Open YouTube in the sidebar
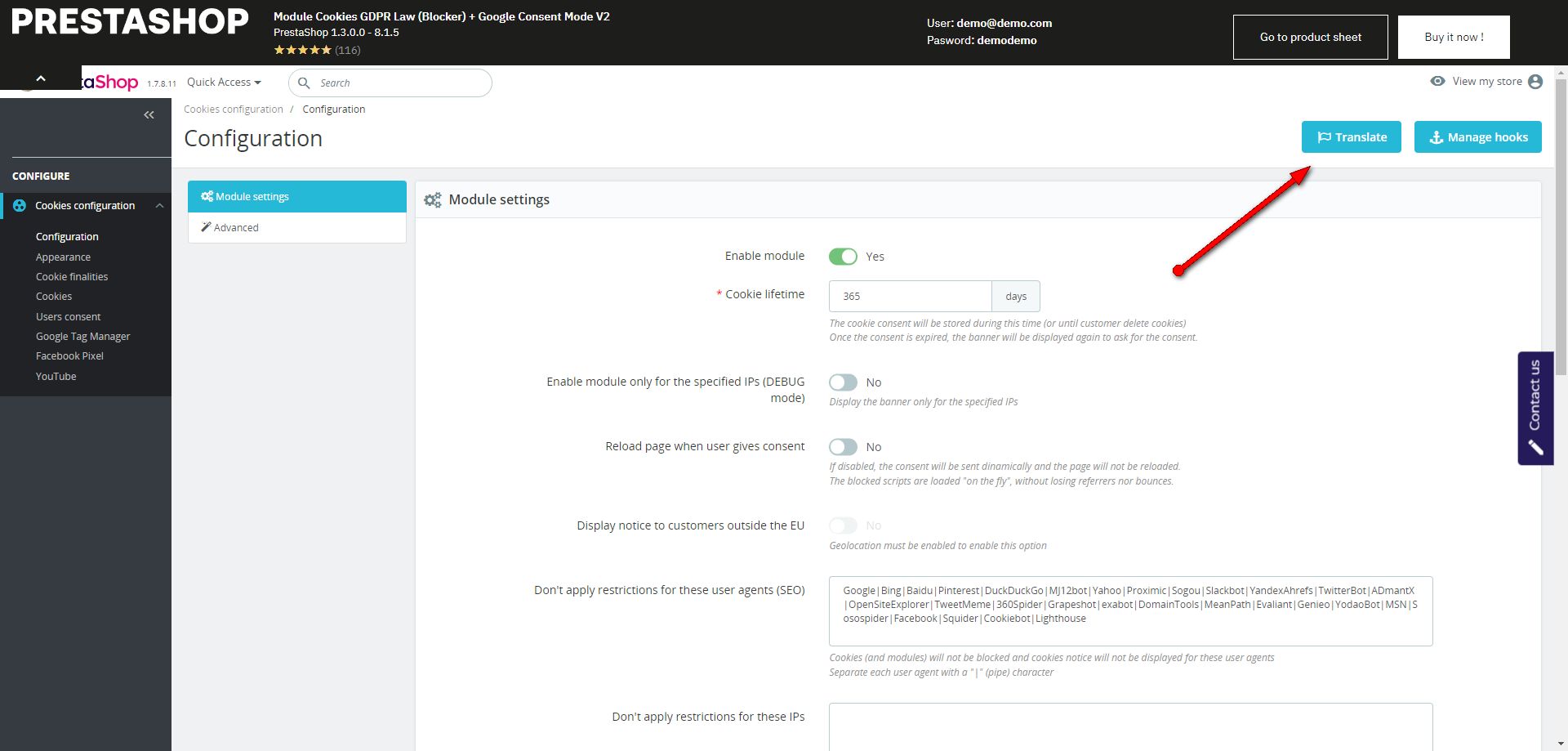This screenshot has height=751, width=1568. 56,377
